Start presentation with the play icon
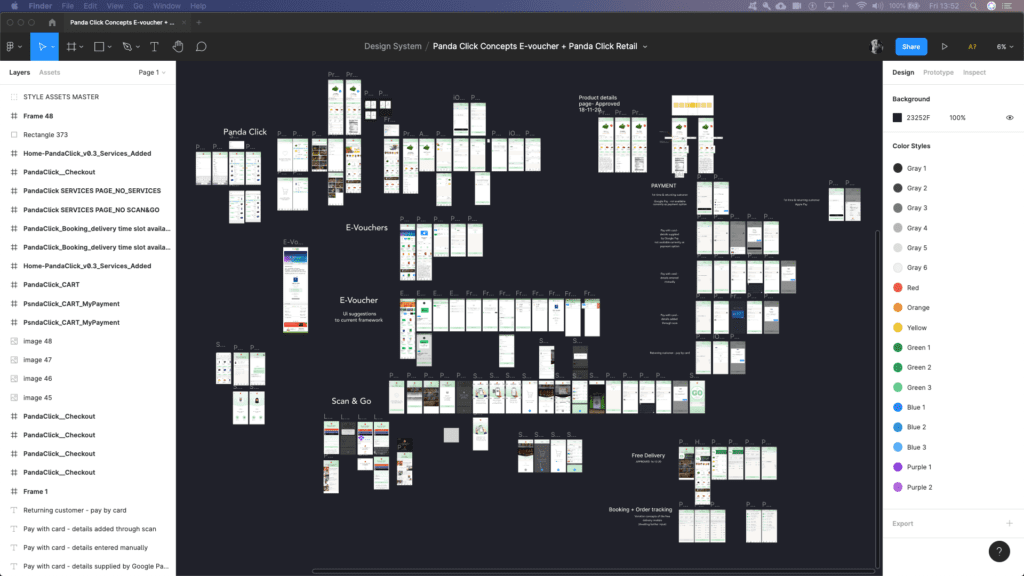1024x576 pixels. point(944,46)
